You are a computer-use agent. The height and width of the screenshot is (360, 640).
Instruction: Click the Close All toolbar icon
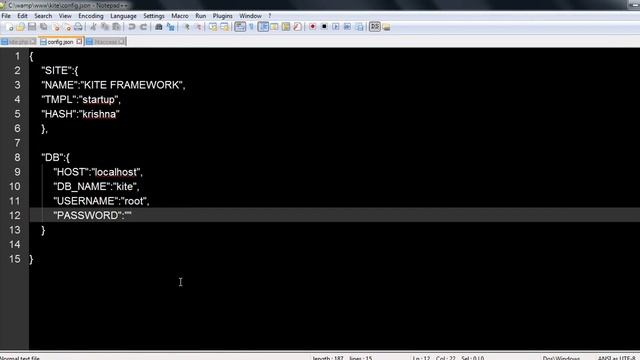[x=67, y=27]
